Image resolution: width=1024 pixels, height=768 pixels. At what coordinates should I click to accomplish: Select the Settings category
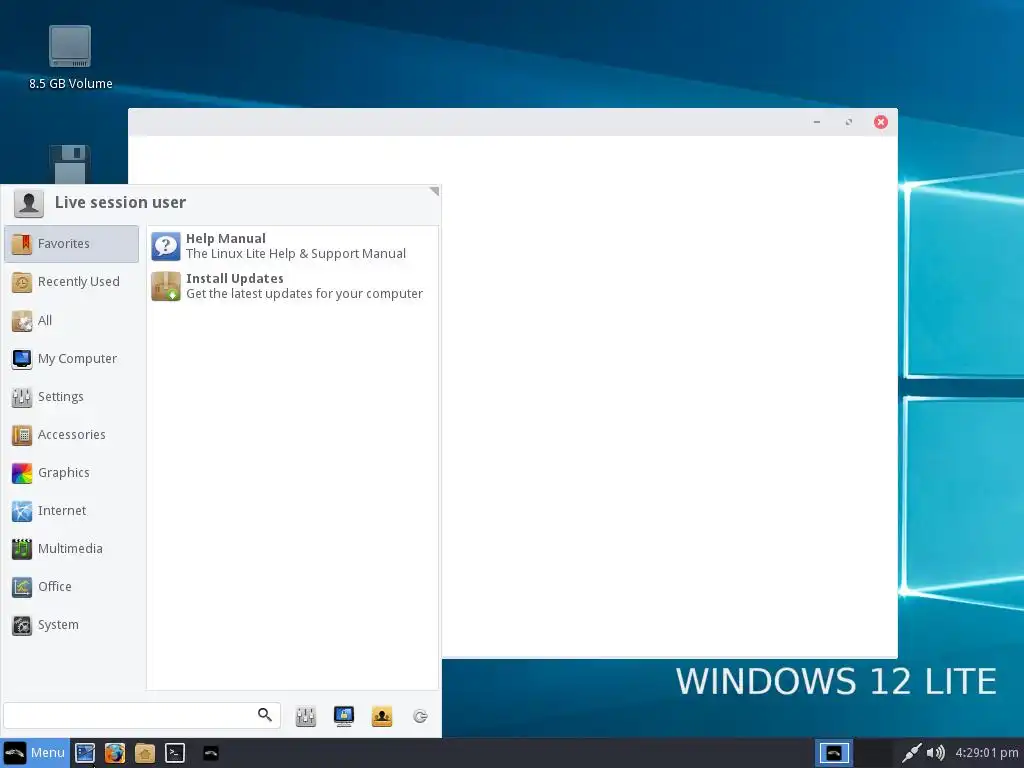(71, 396)
